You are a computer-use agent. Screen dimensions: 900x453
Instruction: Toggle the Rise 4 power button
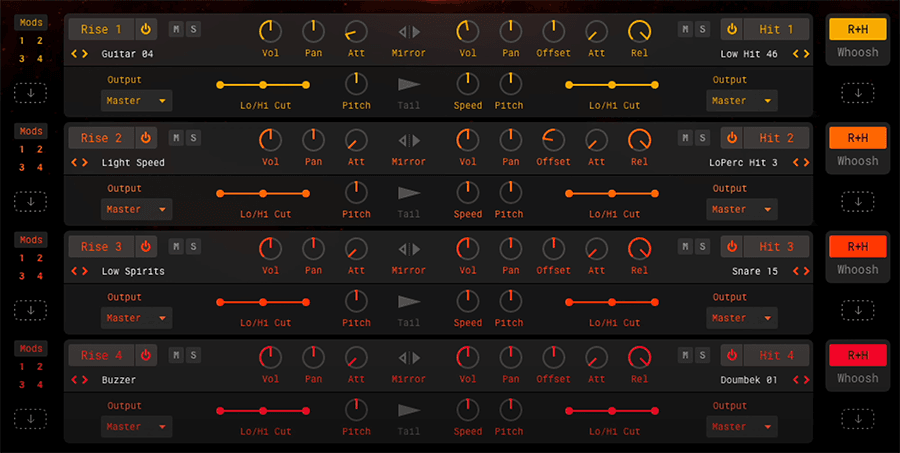(146, 355)
